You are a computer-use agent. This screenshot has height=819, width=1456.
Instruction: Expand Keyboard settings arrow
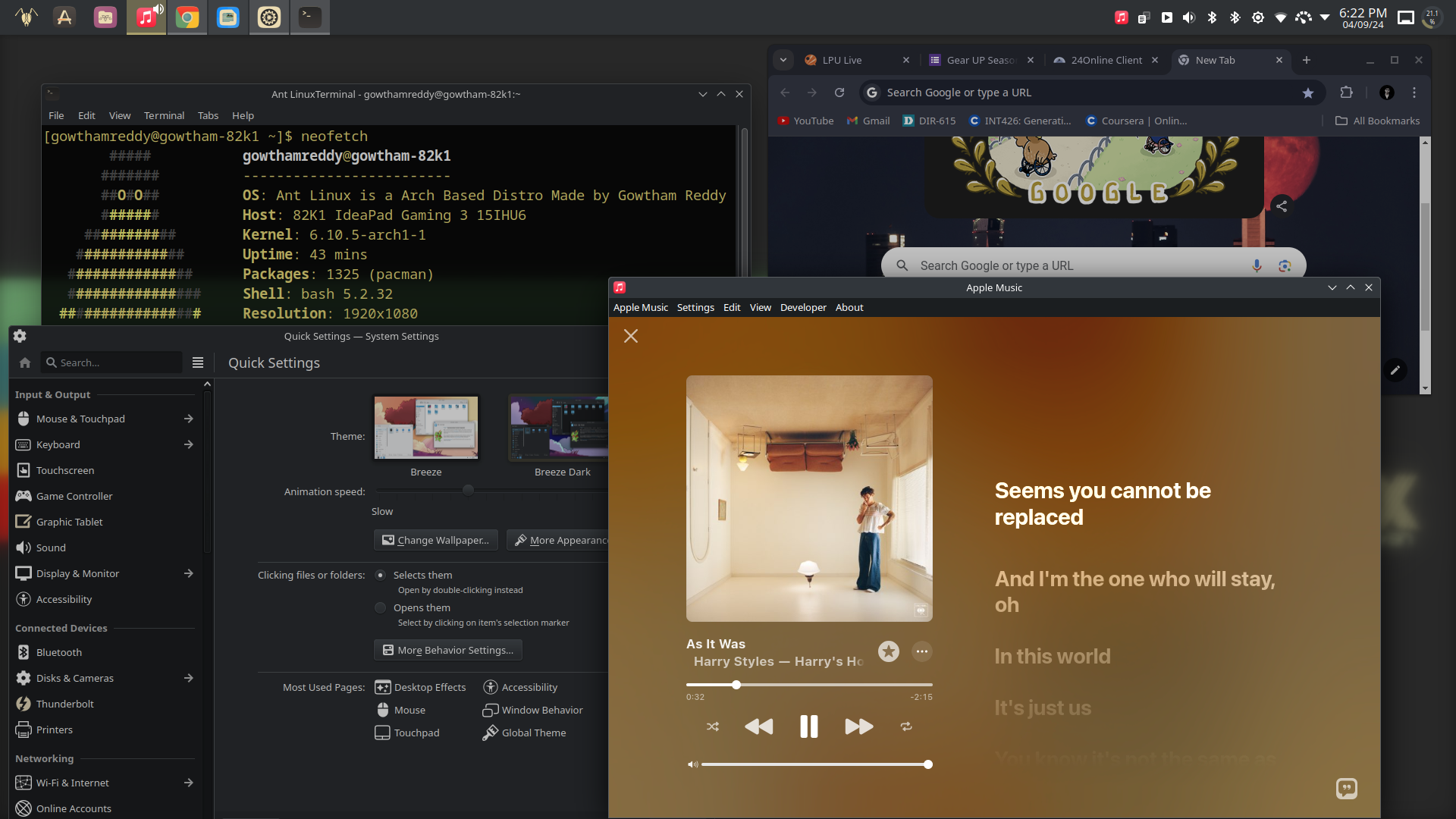[x=188, y=444]
